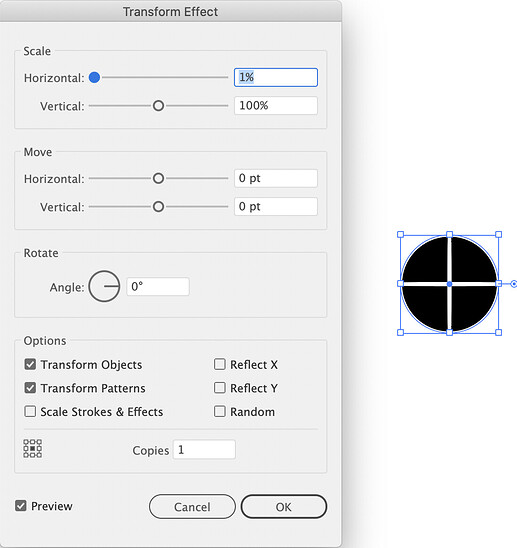This screenshot has height=548, width=517.
Task: Click the bottom-center bounding box handle
Action: click(x=450, y=332)
